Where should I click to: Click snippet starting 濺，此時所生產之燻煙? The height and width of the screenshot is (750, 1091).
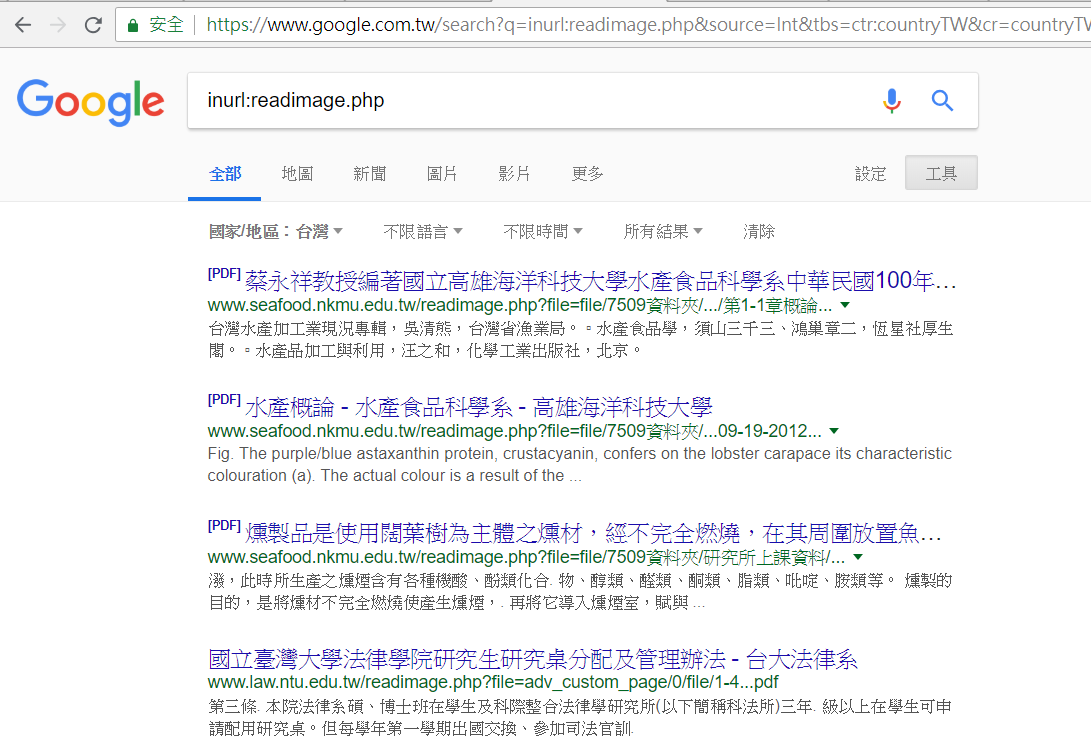580,591
